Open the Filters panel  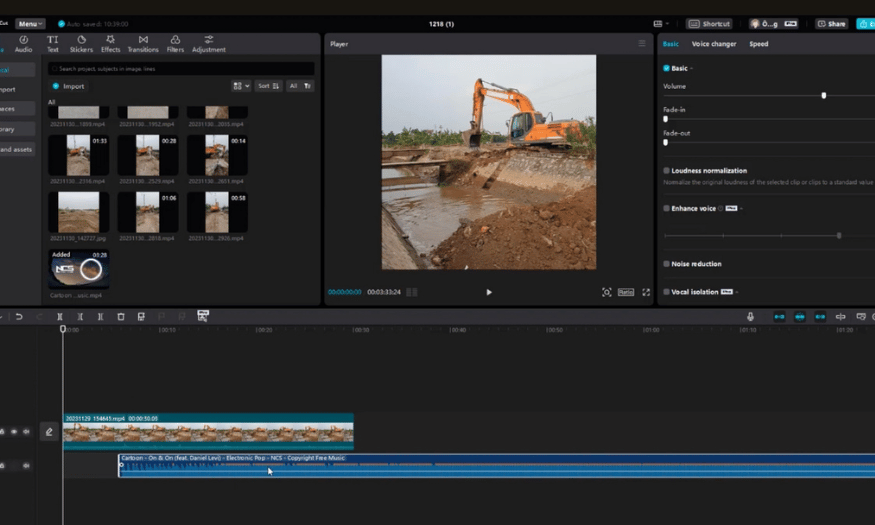[x=175, y=44]
